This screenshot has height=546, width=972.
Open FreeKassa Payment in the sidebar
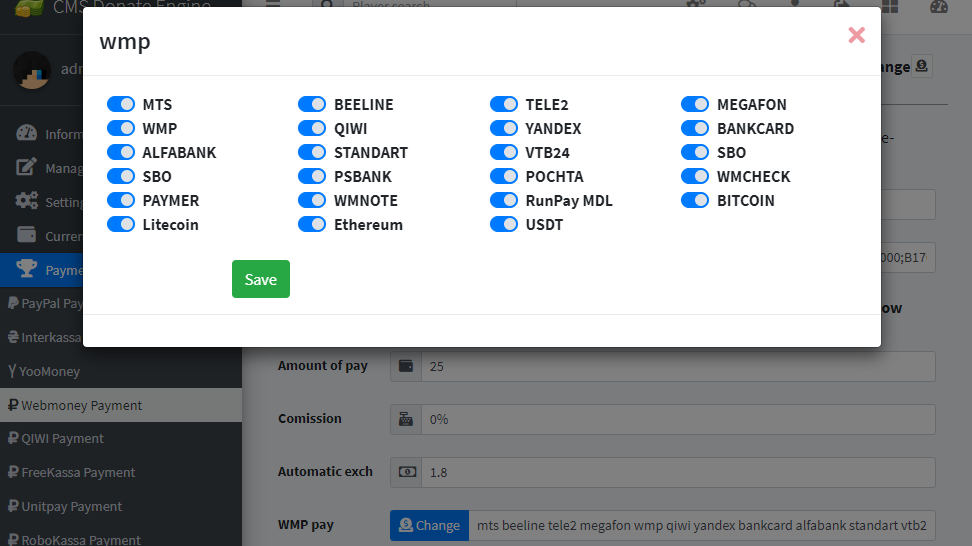(x=78, y=472)
